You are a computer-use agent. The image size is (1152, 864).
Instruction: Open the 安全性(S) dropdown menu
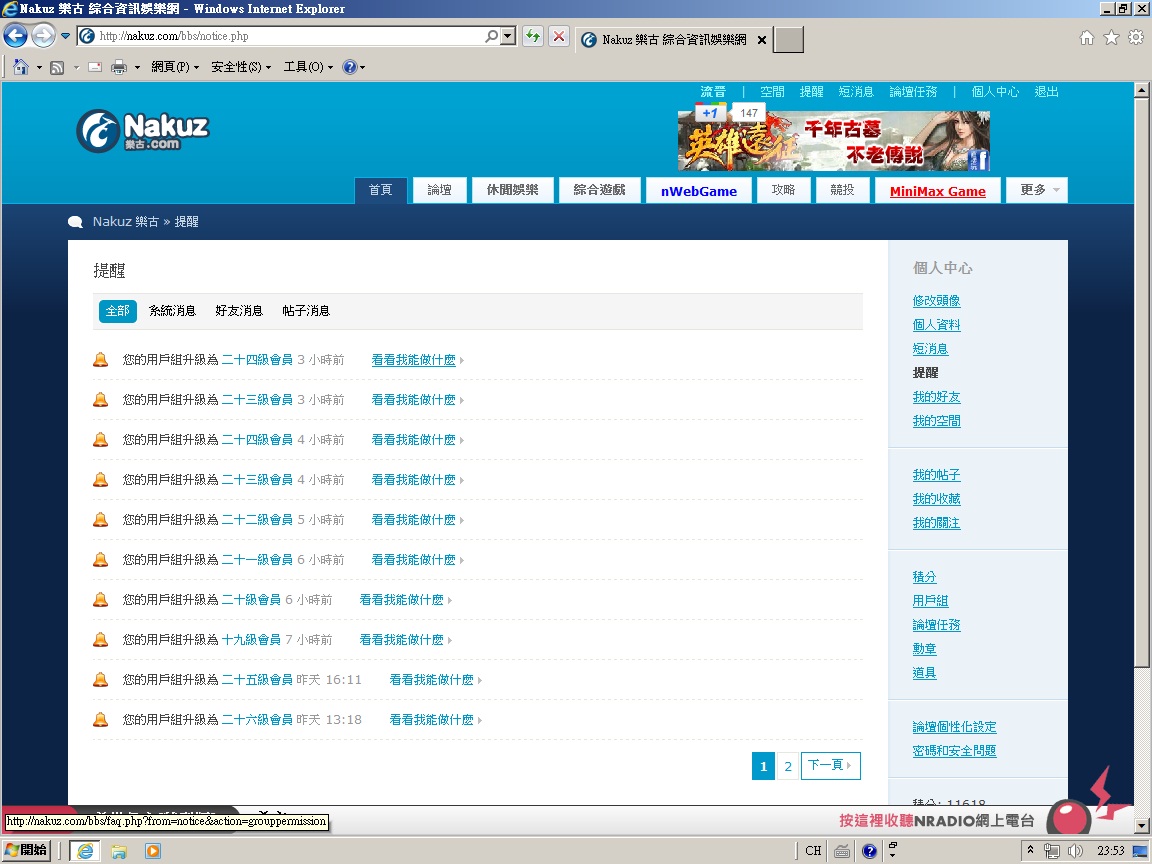point(240,67)
